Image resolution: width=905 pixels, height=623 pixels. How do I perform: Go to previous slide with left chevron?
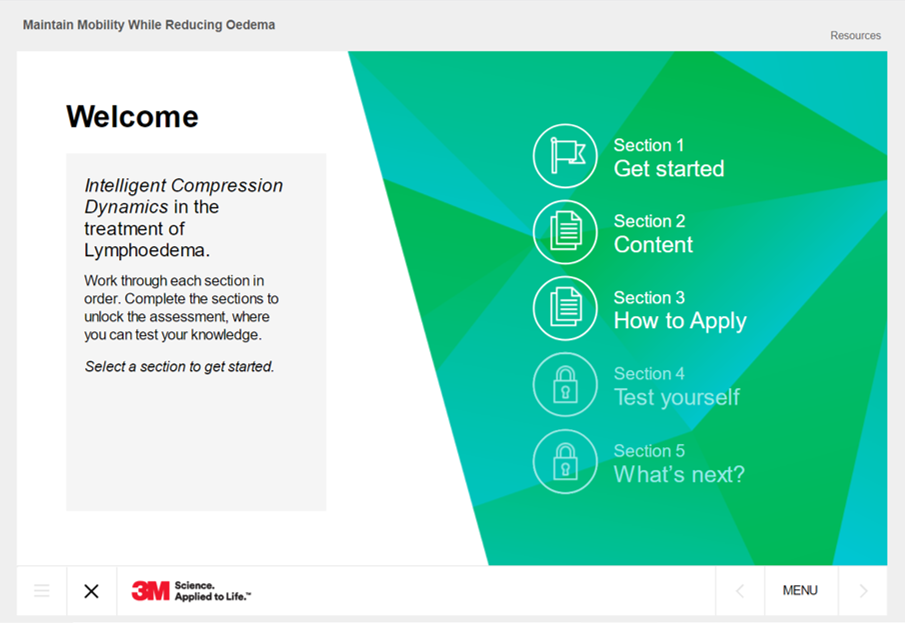coord(740,591)
